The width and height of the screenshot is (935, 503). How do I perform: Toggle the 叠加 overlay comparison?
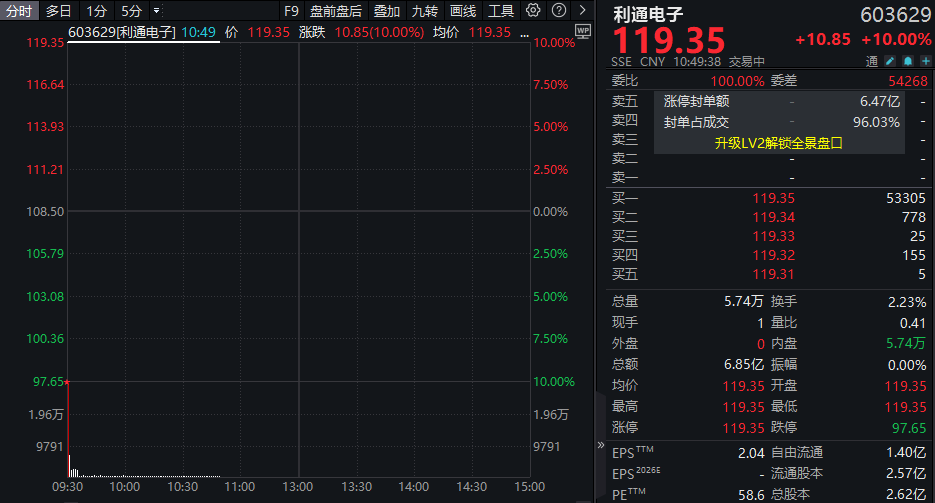386,11
